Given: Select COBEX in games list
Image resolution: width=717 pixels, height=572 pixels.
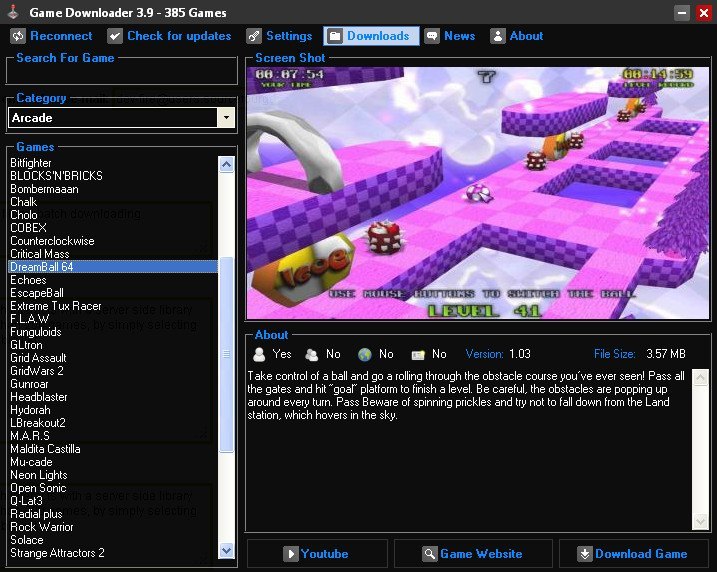Looking at the screenshot, I should (113, 228).
